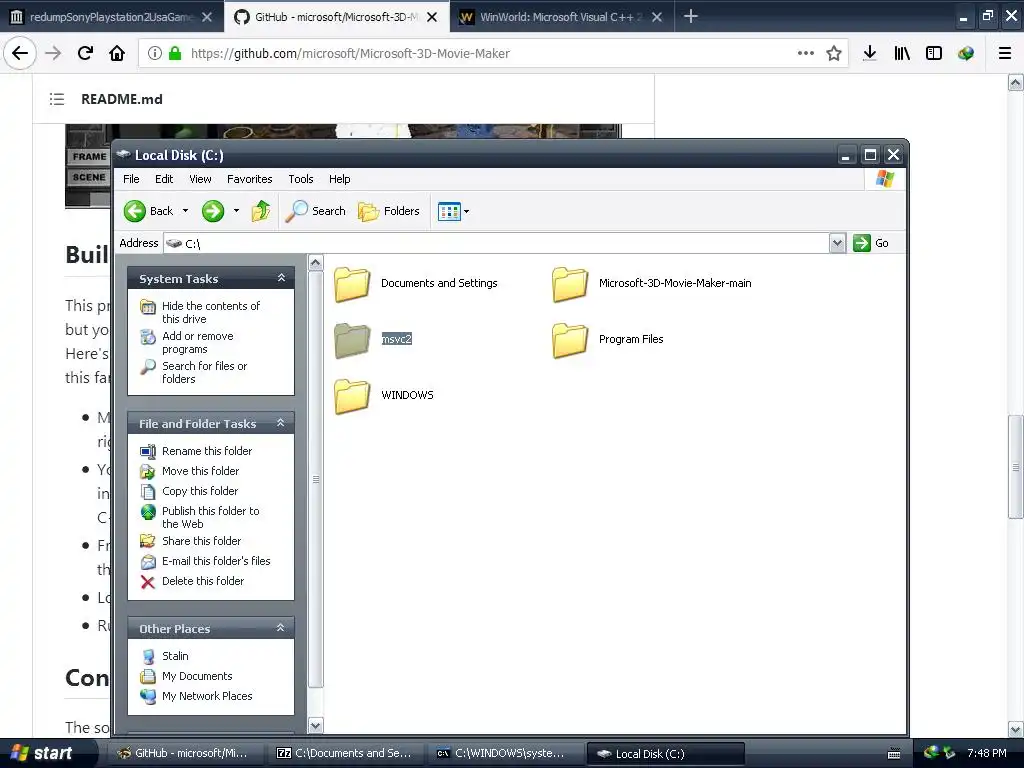Open Firefox downloads arrow icon
The width and height of the screenshot is (1024, 768).
tap(869, 54)
